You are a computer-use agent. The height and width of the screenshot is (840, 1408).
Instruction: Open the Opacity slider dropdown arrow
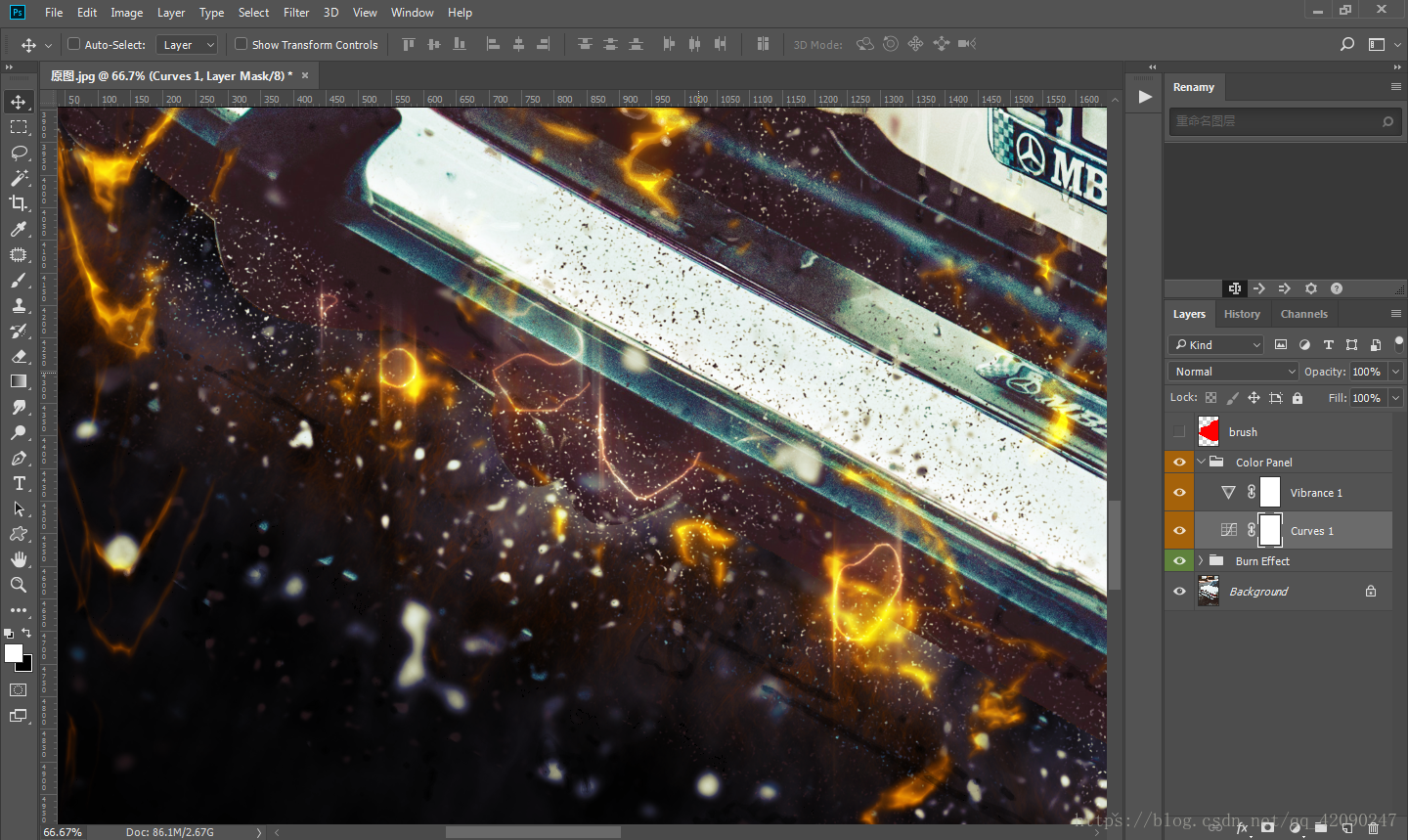point(1395,372)
